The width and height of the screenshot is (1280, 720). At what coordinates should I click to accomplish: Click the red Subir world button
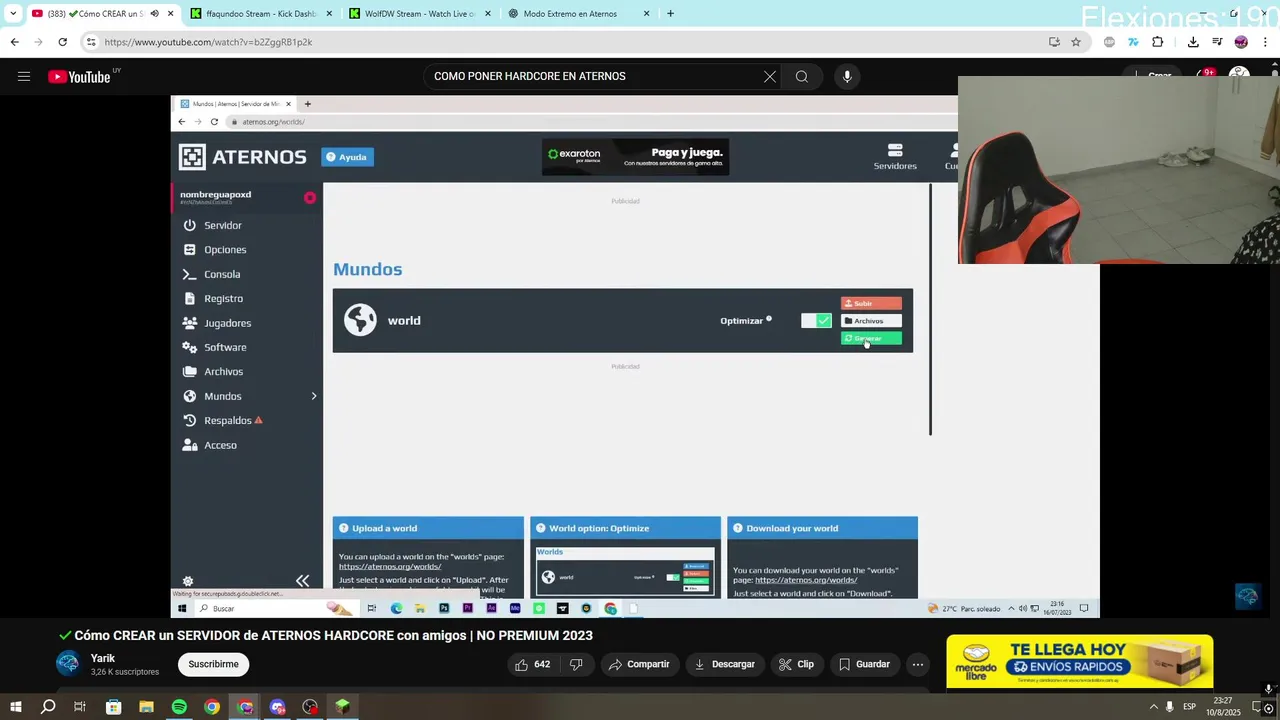point(871,303)
